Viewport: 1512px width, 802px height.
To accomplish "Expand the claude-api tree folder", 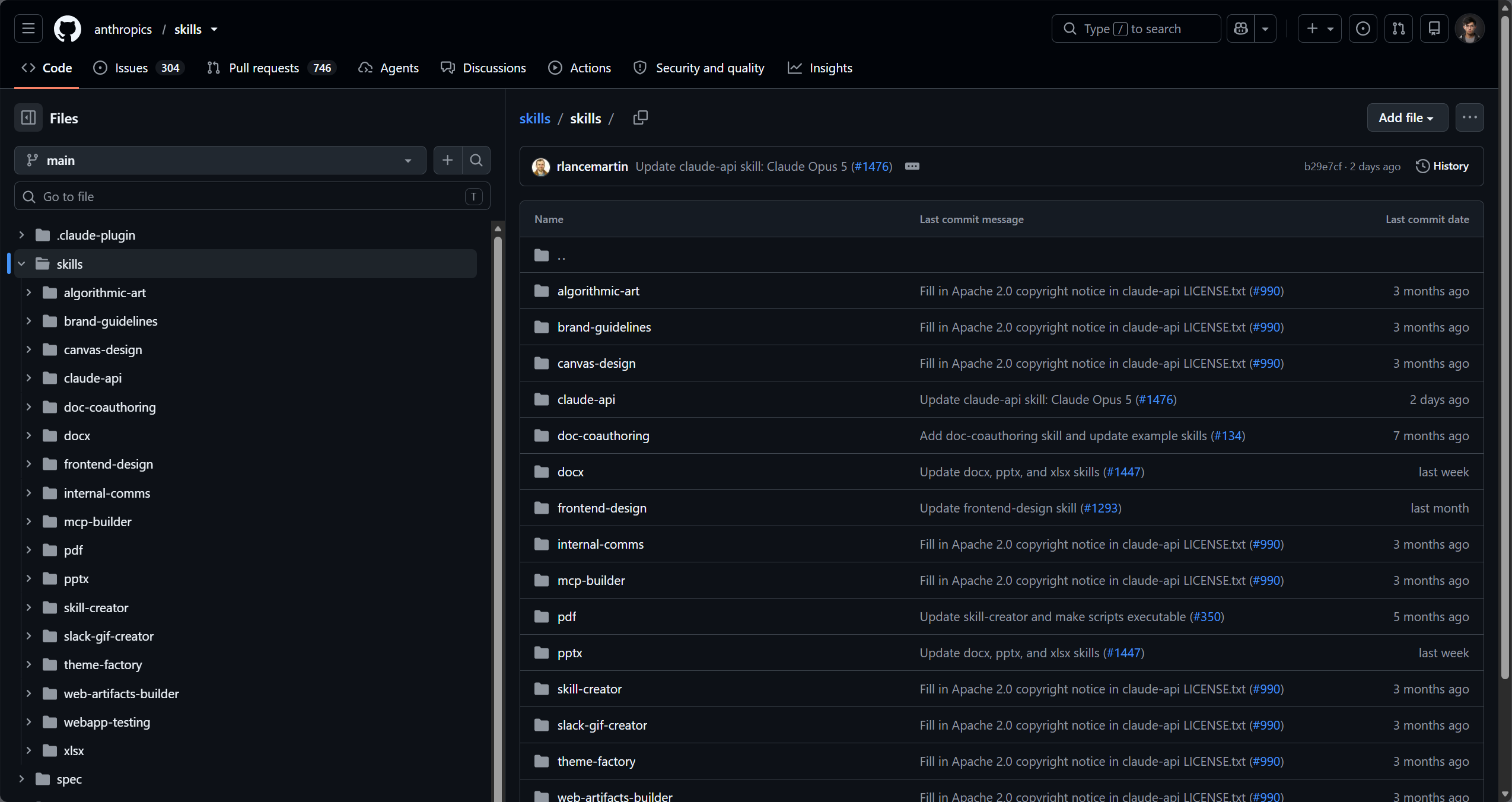I will 28,378.
